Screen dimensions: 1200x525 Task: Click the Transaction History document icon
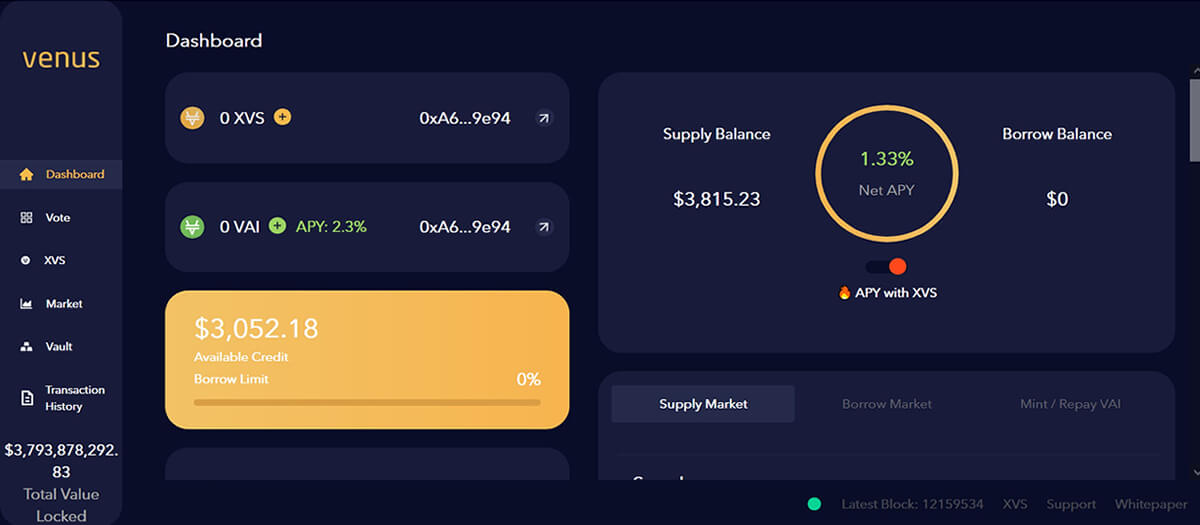[27, 398]
